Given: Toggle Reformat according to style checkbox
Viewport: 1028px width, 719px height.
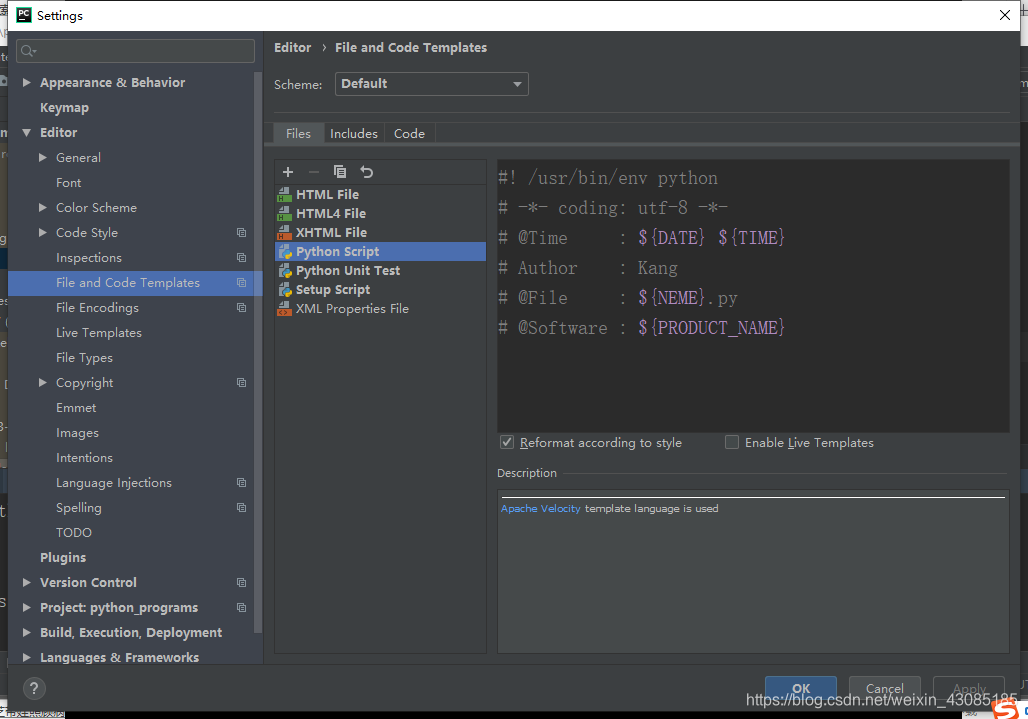Looking at the screenshot, I should [507, 442].
